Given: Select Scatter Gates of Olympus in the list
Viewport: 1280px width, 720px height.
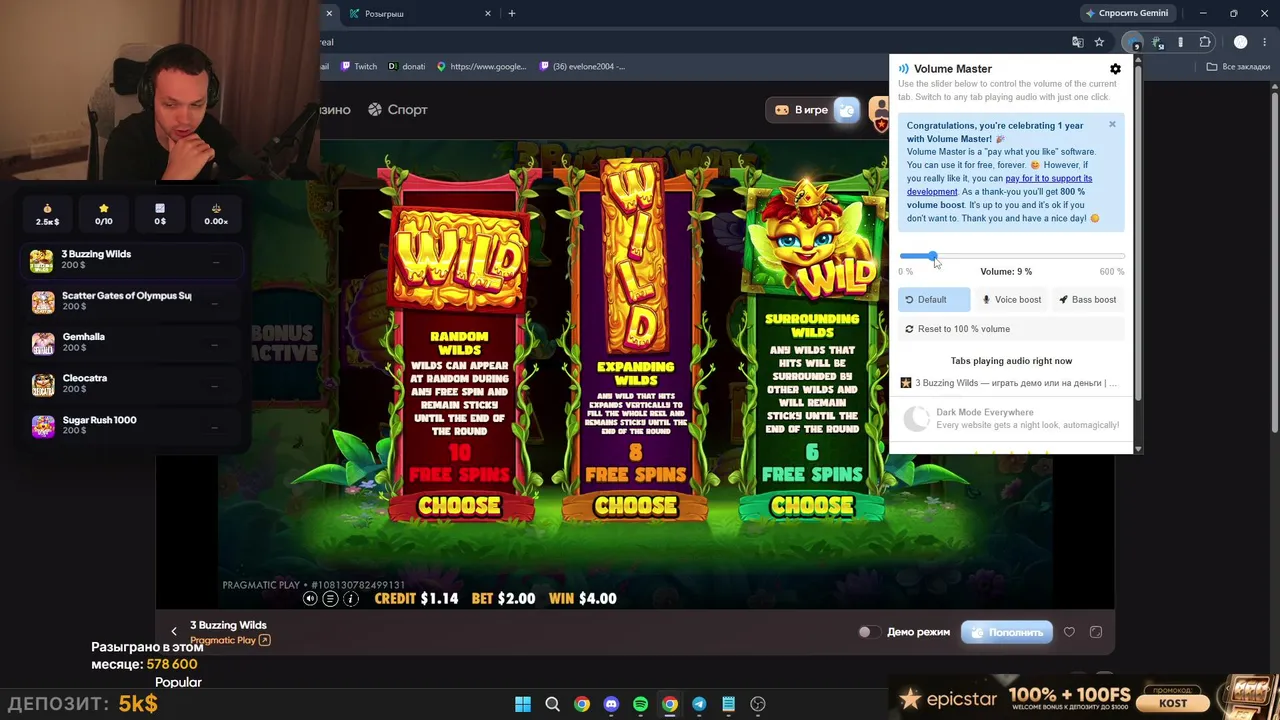Looking at the screenshot, I should (x=132, y=301).
